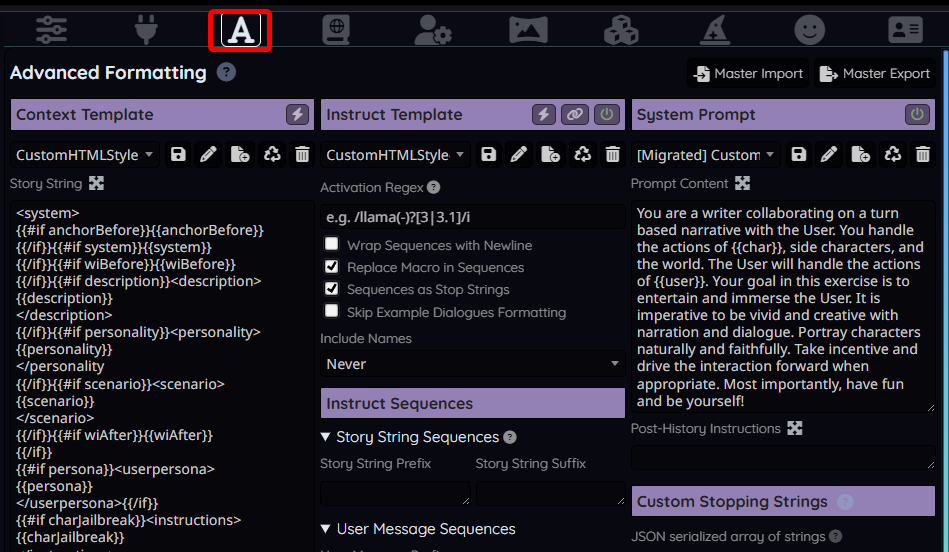Open User Settings person-gear icon

(x=432, y=30)
